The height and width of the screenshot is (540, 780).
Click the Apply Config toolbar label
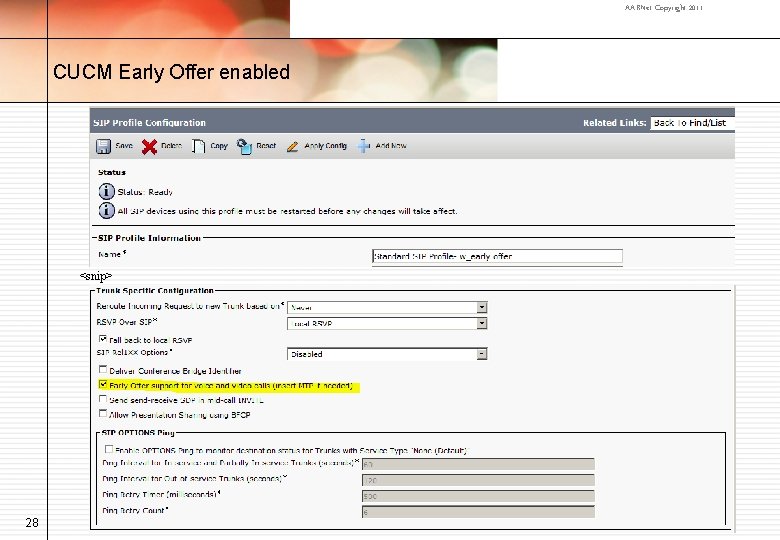(325, 146)
